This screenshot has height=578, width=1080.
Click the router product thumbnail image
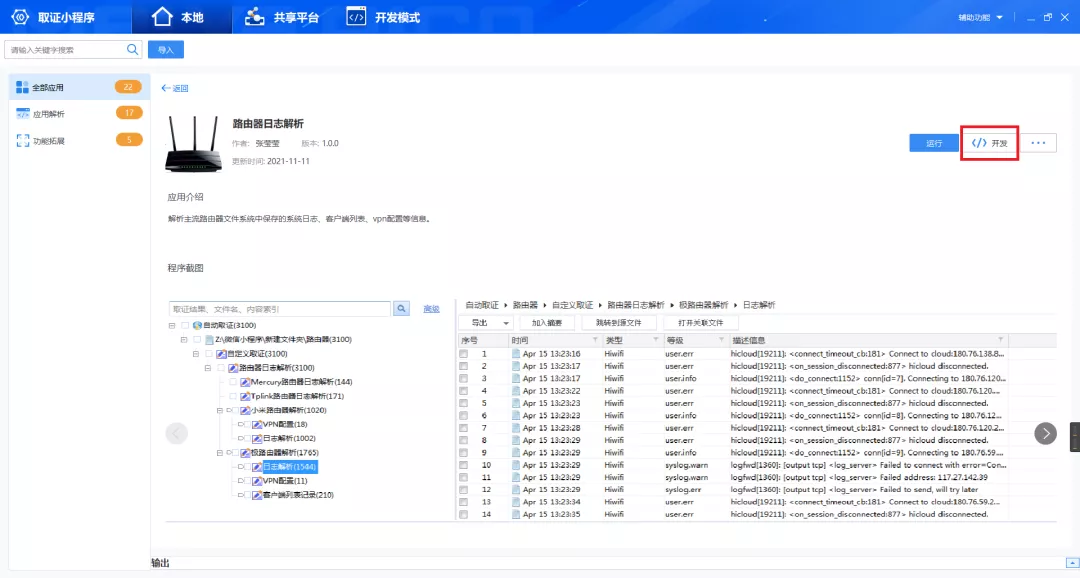click(194, 143)
